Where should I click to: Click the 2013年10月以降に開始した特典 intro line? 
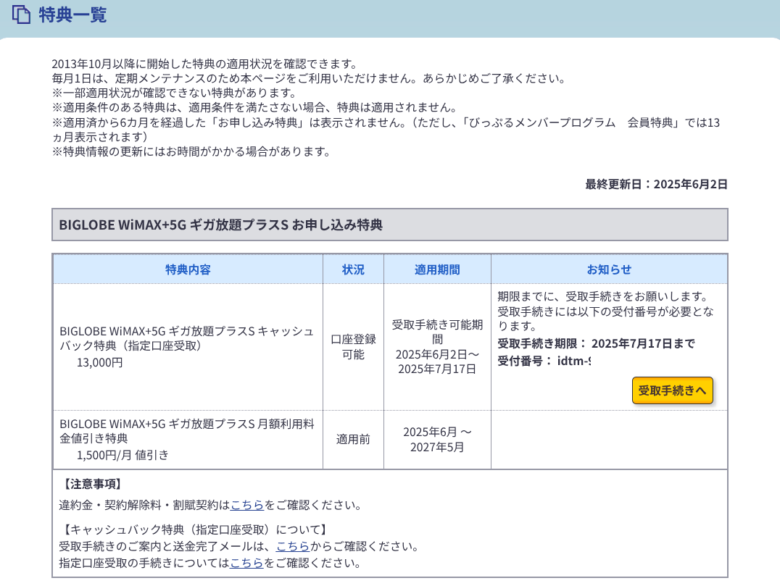(205, 64)
